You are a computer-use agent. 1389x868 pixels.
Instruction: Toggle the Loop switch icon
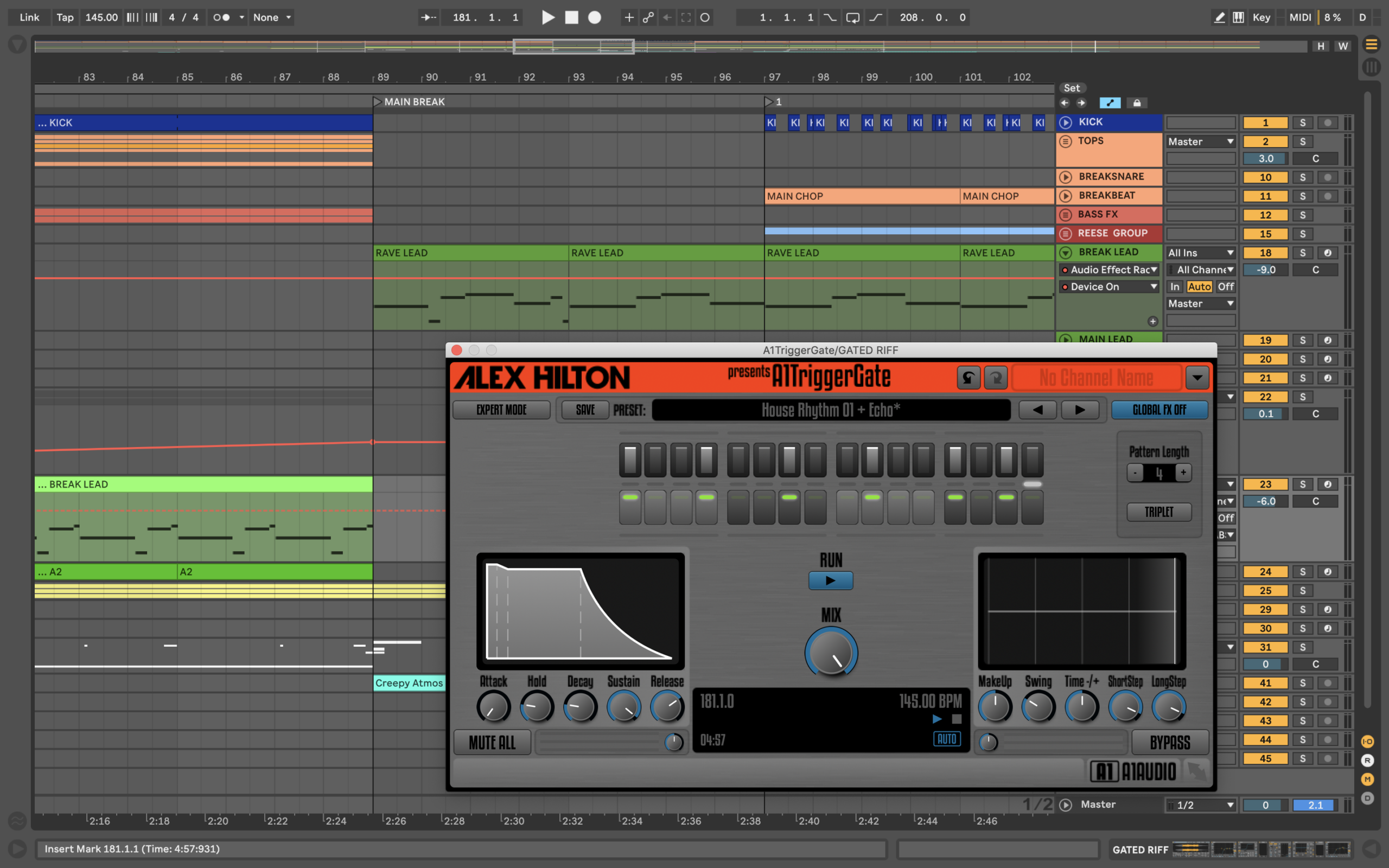(853, 17)
